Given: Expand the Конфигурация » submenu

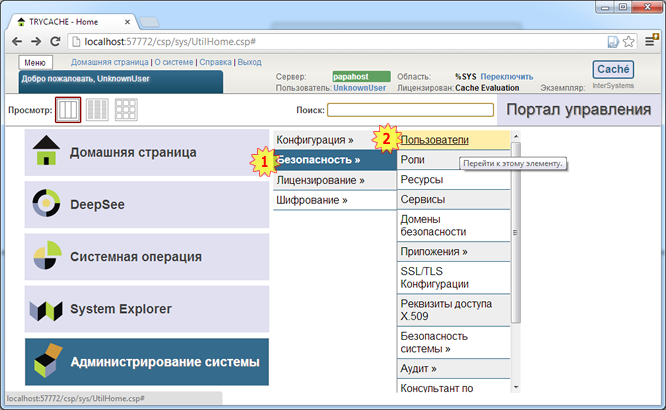Looking at the screenshot, I should click(335, 140).
